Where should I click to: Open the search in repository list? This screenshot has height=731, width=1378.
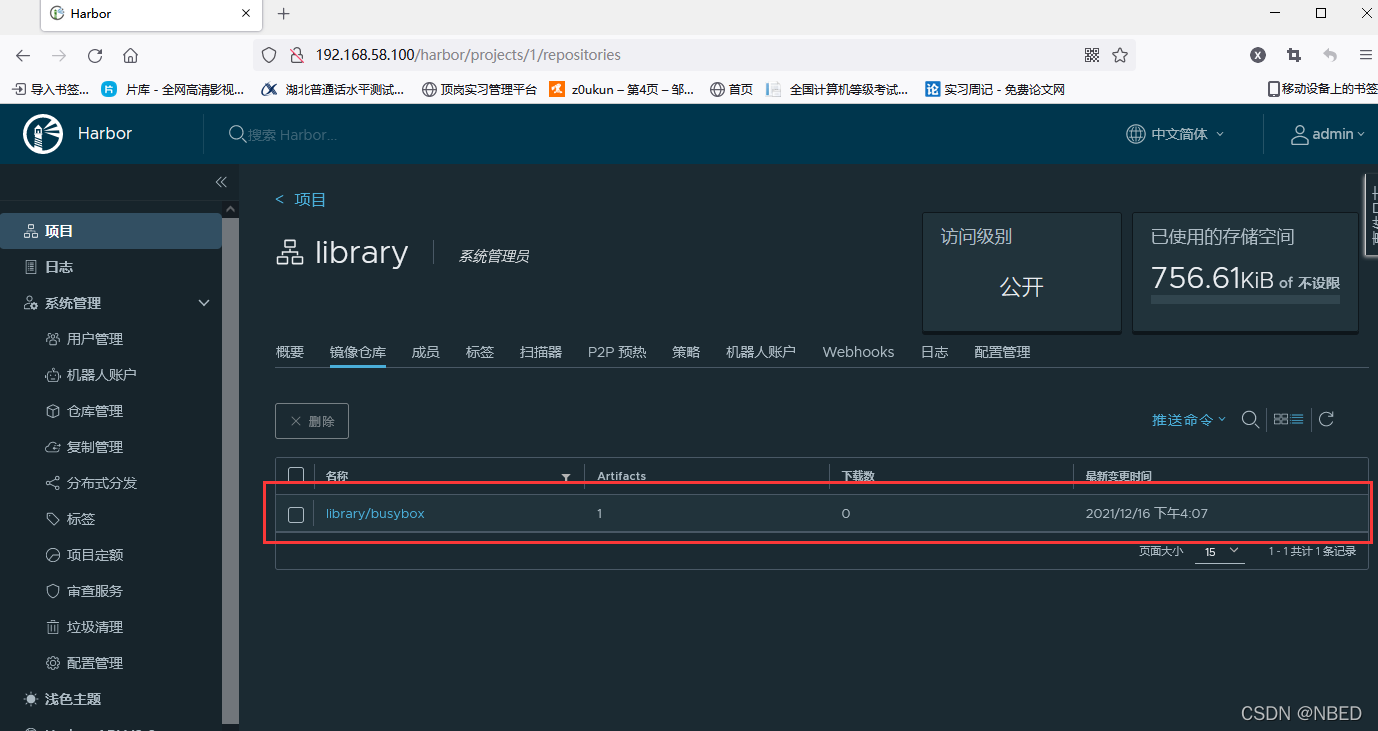pyautogui.click(x=1250, y=419)
